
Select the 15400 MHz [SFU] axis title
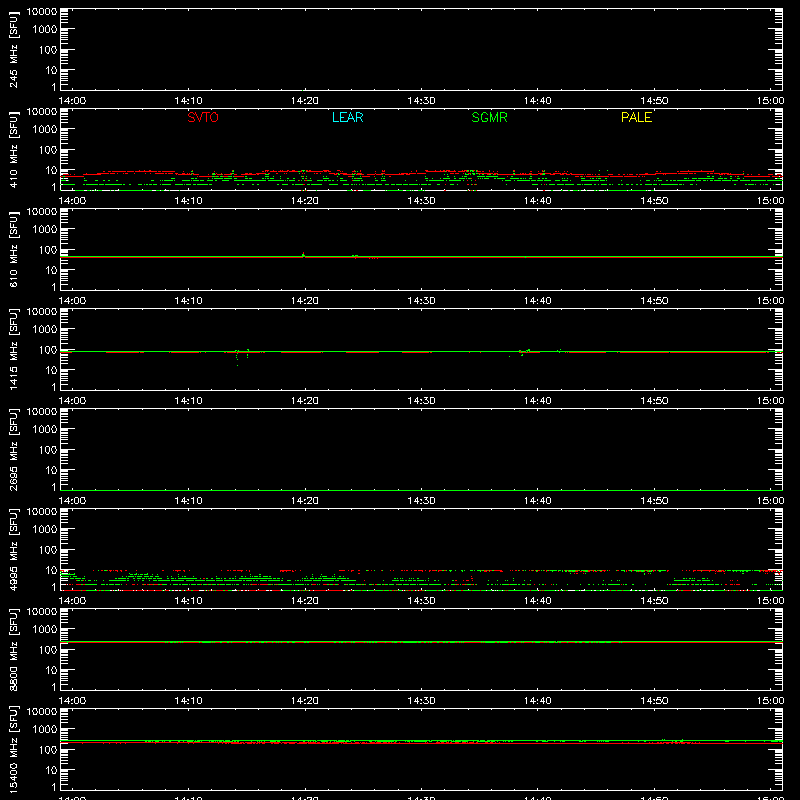pos(14,750)
